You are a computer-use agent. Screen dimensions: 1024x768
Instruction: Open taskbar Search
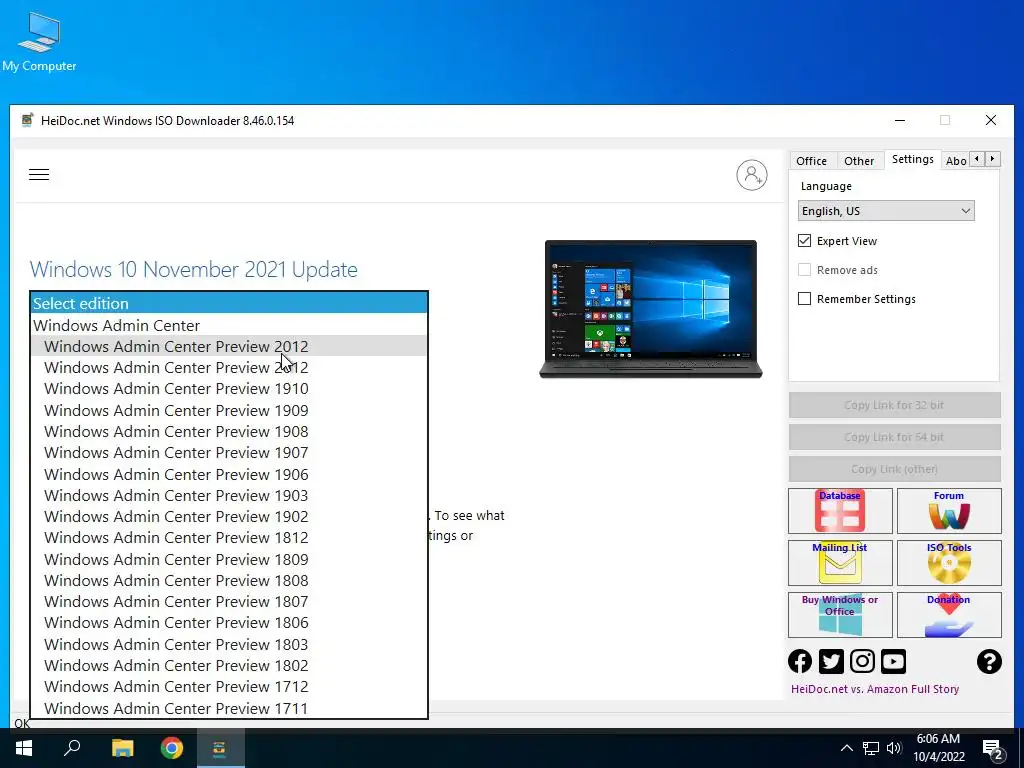[72, 748]
